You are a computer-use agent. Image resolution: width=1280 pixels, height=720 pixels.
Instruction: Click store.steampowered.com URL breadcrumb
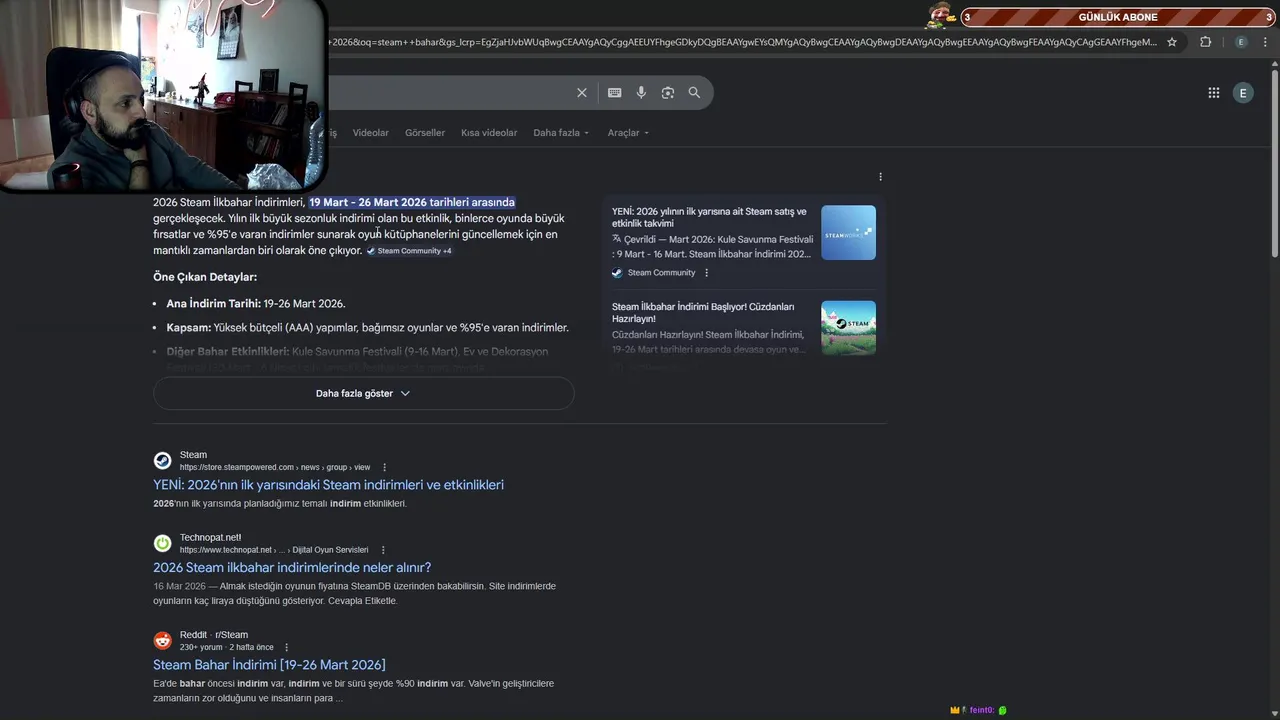click(x=275, y=467)
